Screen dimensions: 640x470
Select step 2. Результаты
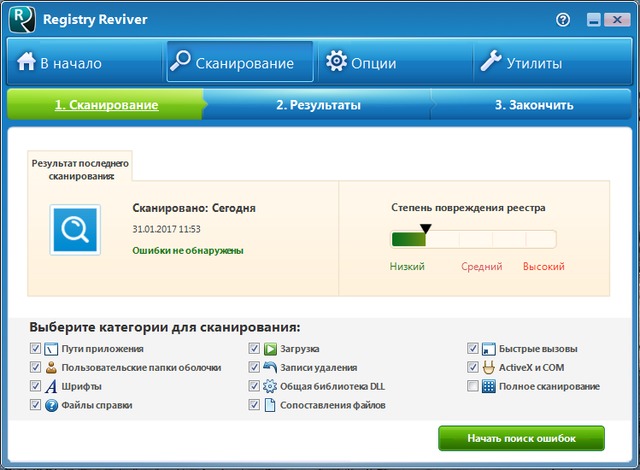[x=318, y=104]
